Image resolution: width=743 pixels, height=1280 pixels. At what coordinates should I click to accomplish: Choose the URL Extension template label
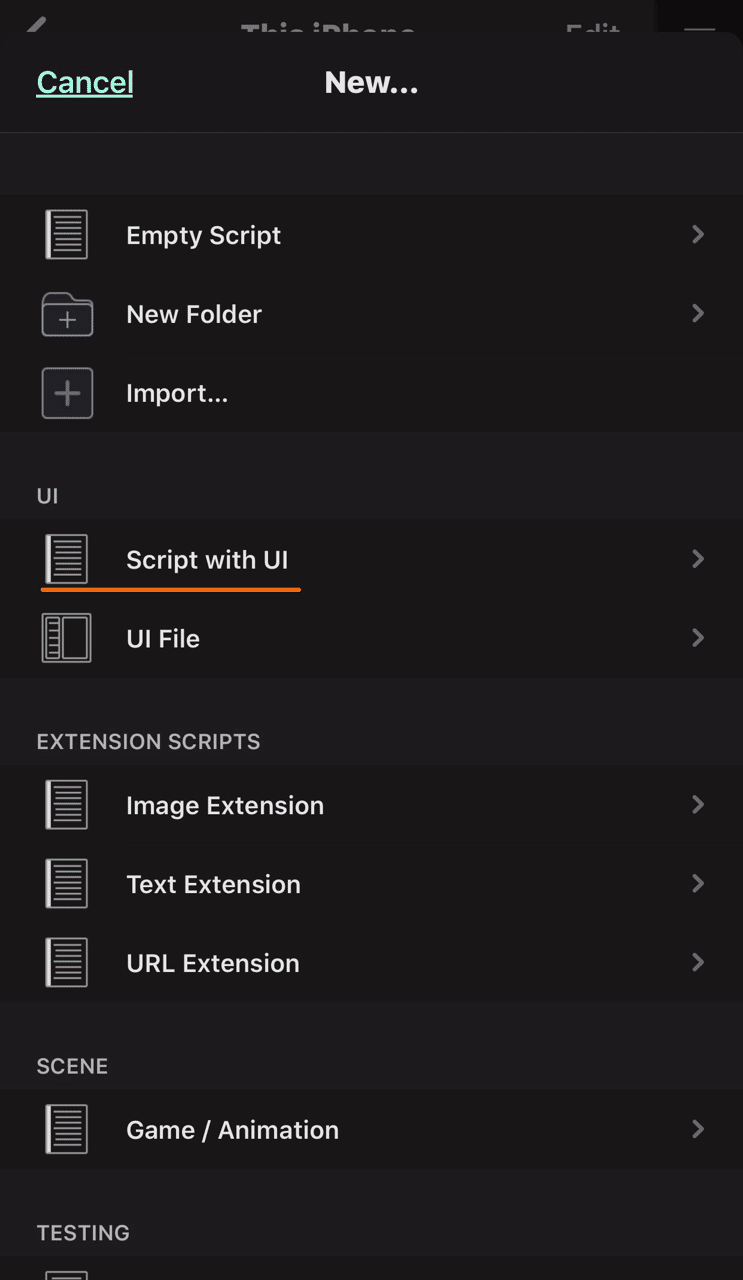[213, 963]
